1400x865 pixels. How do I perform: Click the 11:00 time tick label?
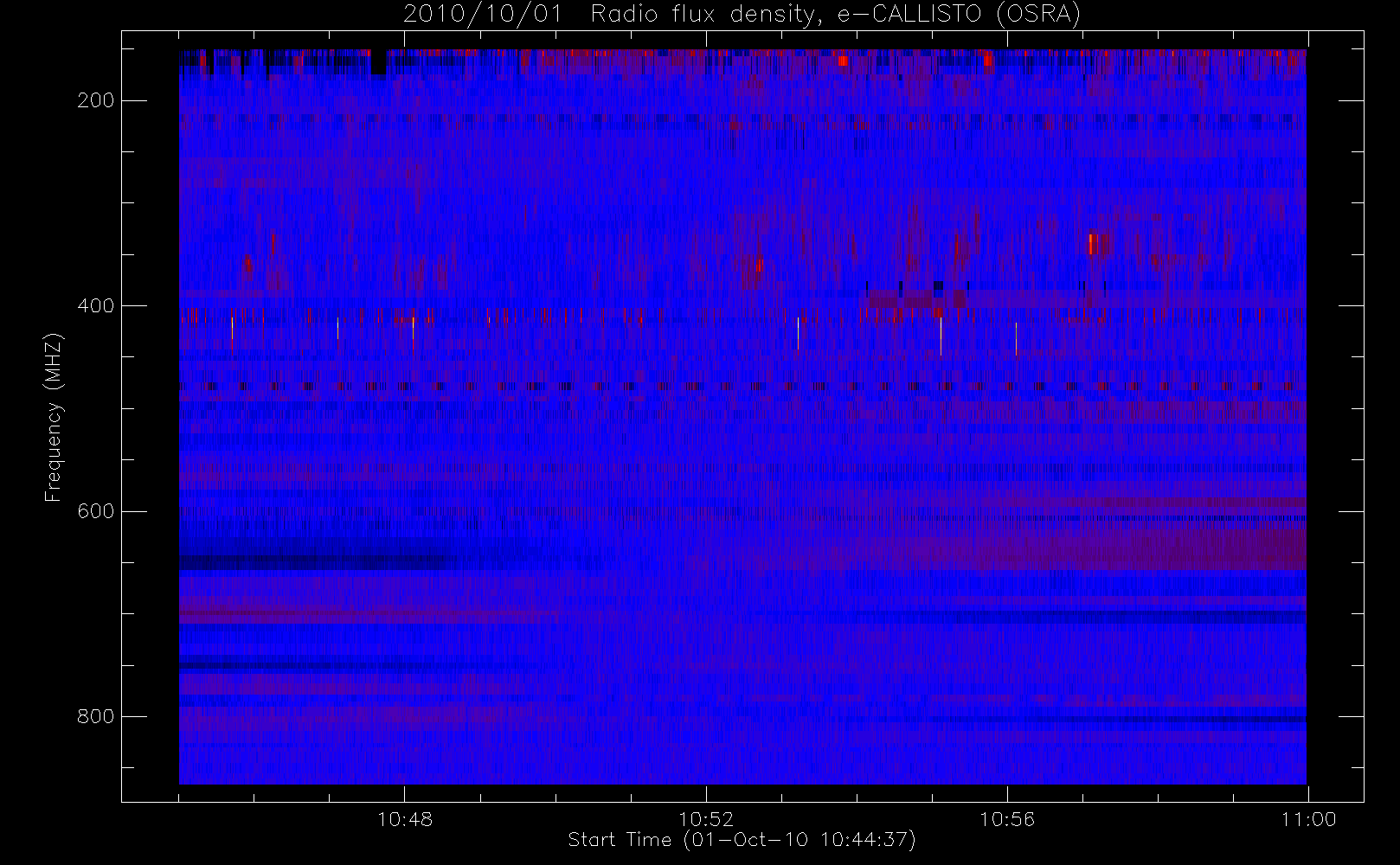click(1309, 819)
